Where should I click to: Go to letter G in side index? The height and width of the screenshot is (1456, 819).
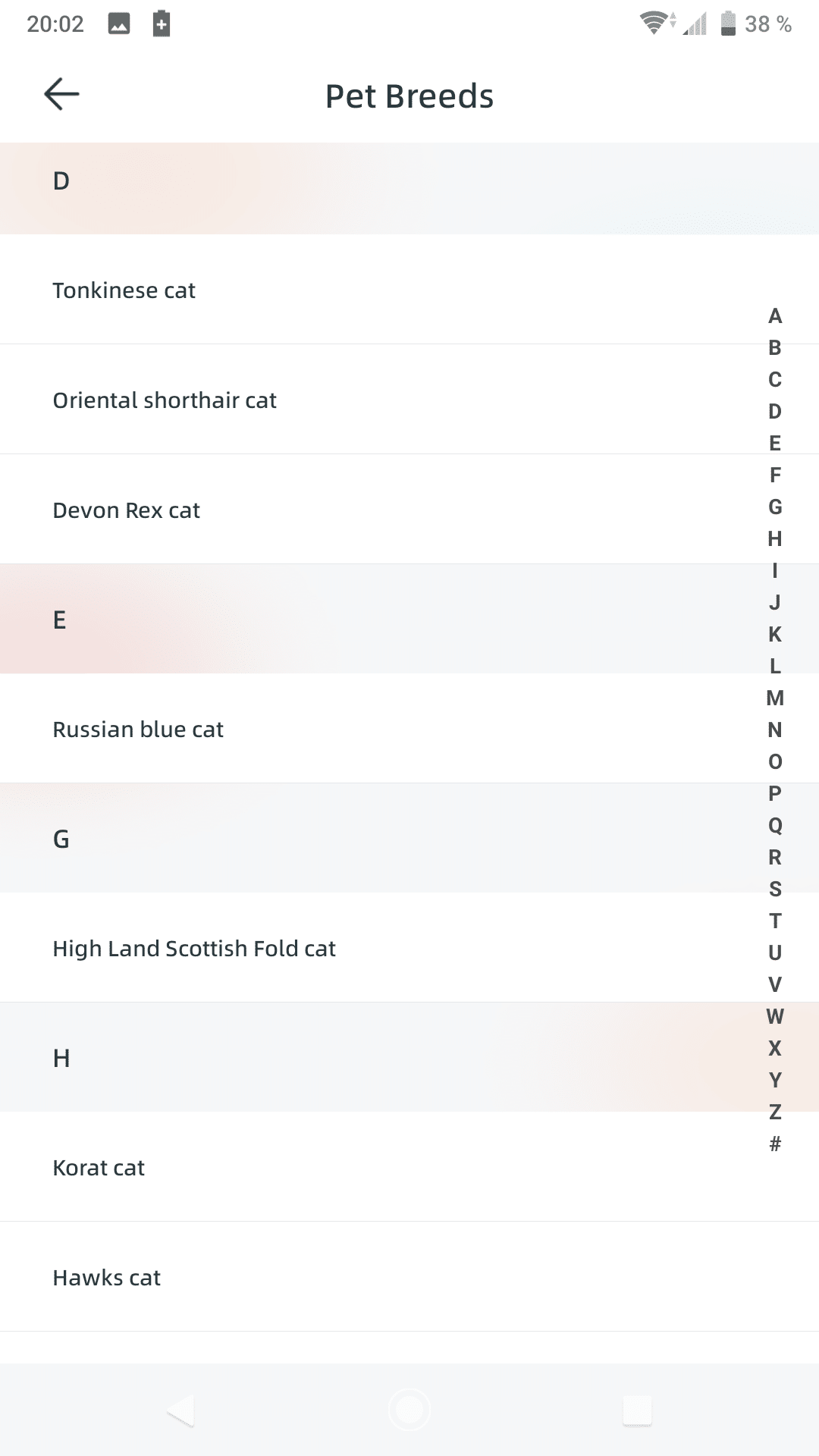click(775, 507)
